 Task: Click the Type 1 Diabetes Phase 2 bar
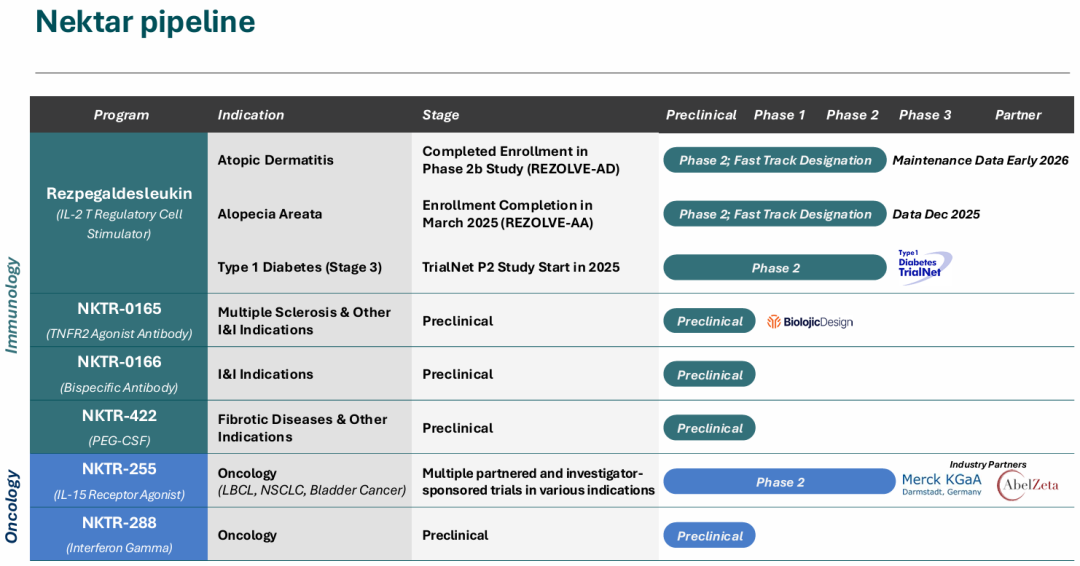(775, 268)
